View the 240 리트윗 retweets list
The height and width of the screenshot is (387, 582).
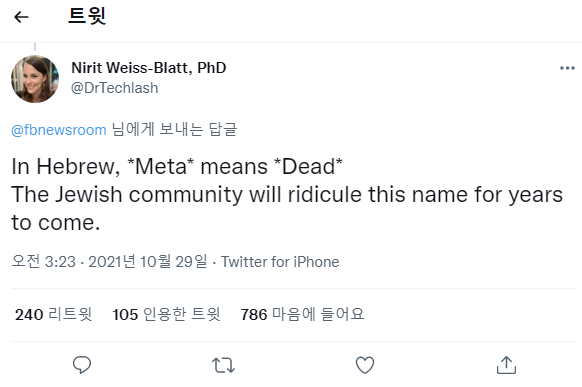point(53,314)
